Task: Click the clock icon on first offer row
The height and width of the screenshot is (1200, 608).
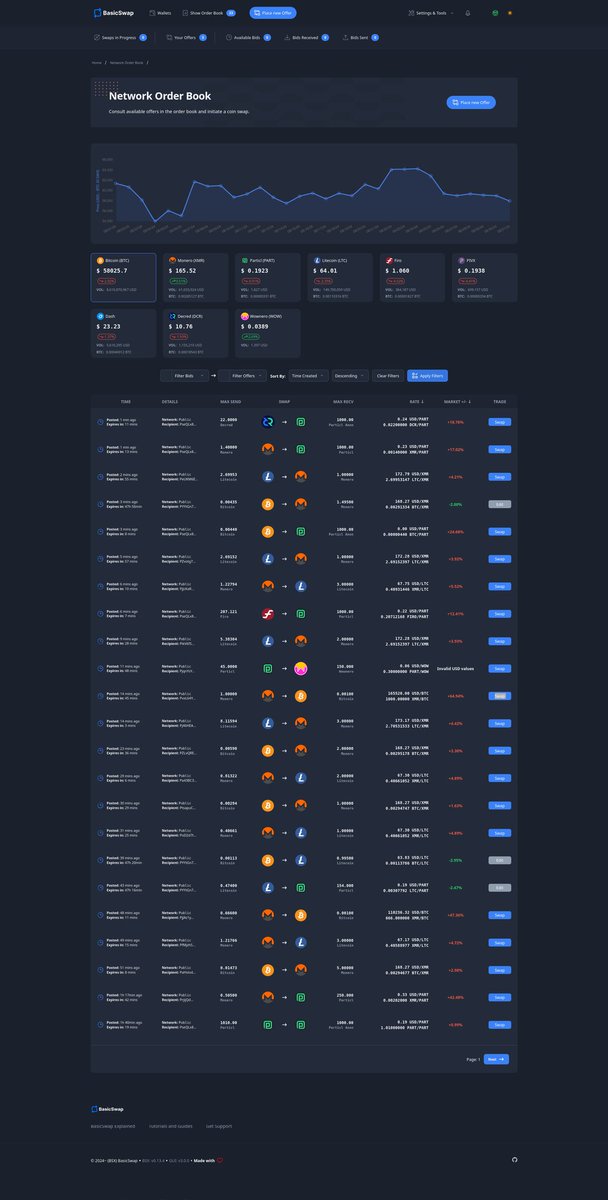Action: pyautogui.click(x=100, y=422)
